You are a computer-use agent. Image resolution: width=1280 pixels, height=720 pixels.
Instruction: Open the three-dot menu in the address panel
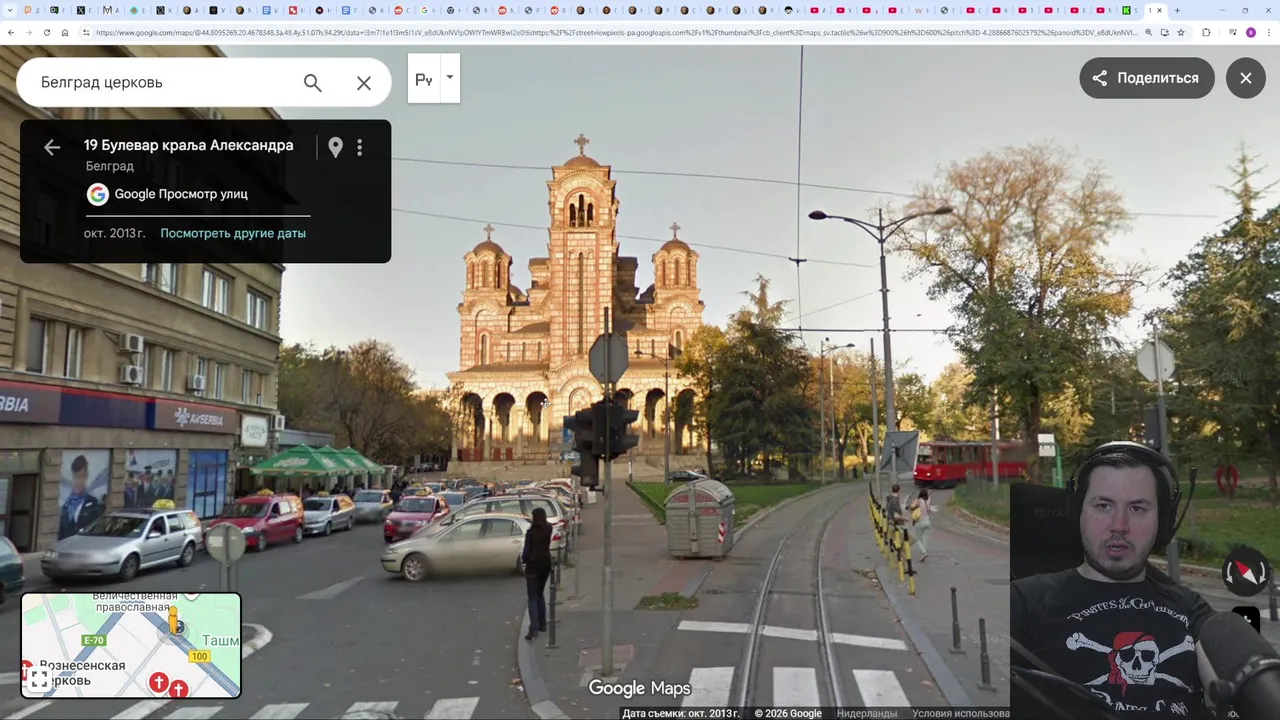pos(360,148)
